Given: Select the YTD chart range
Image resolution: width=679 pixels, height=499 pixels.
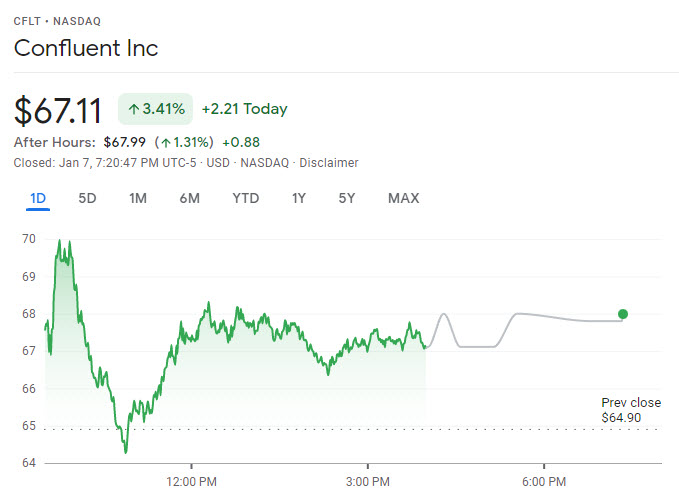Looking at the screenshot, I should 246,198.
